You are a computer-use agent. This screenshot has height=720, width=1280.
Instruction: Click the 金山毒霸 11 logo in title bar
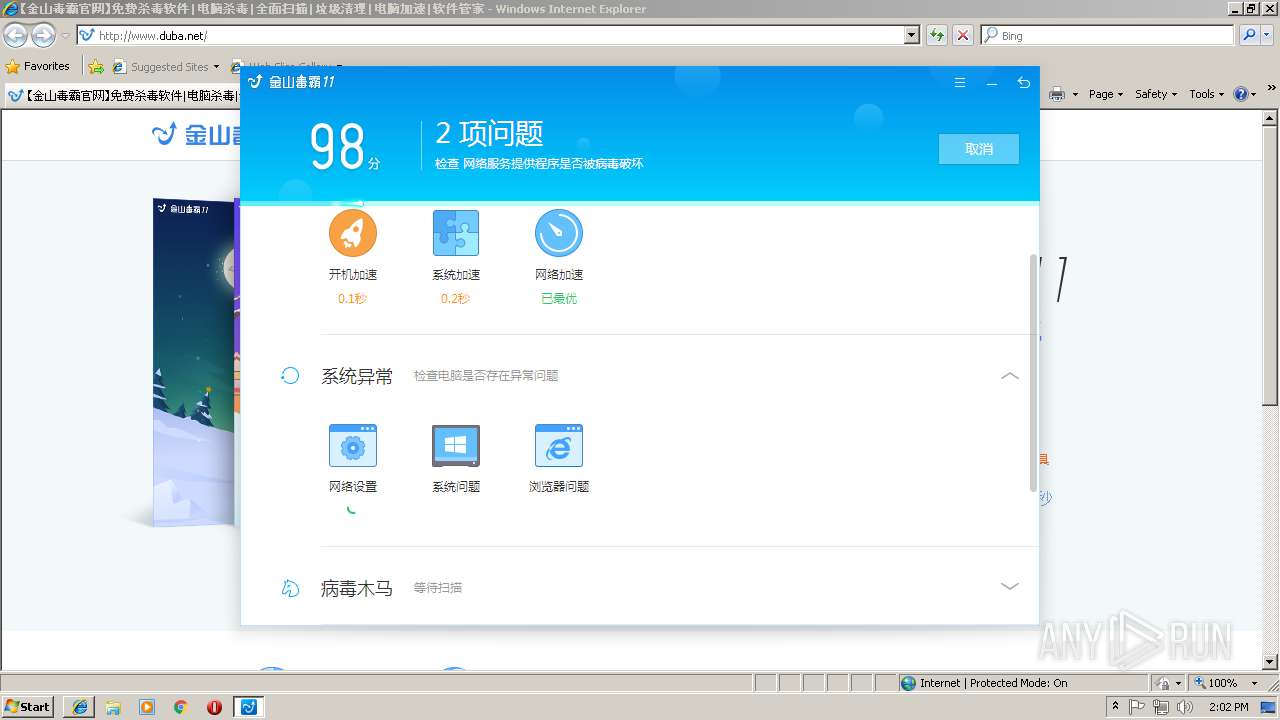point(292,82)
